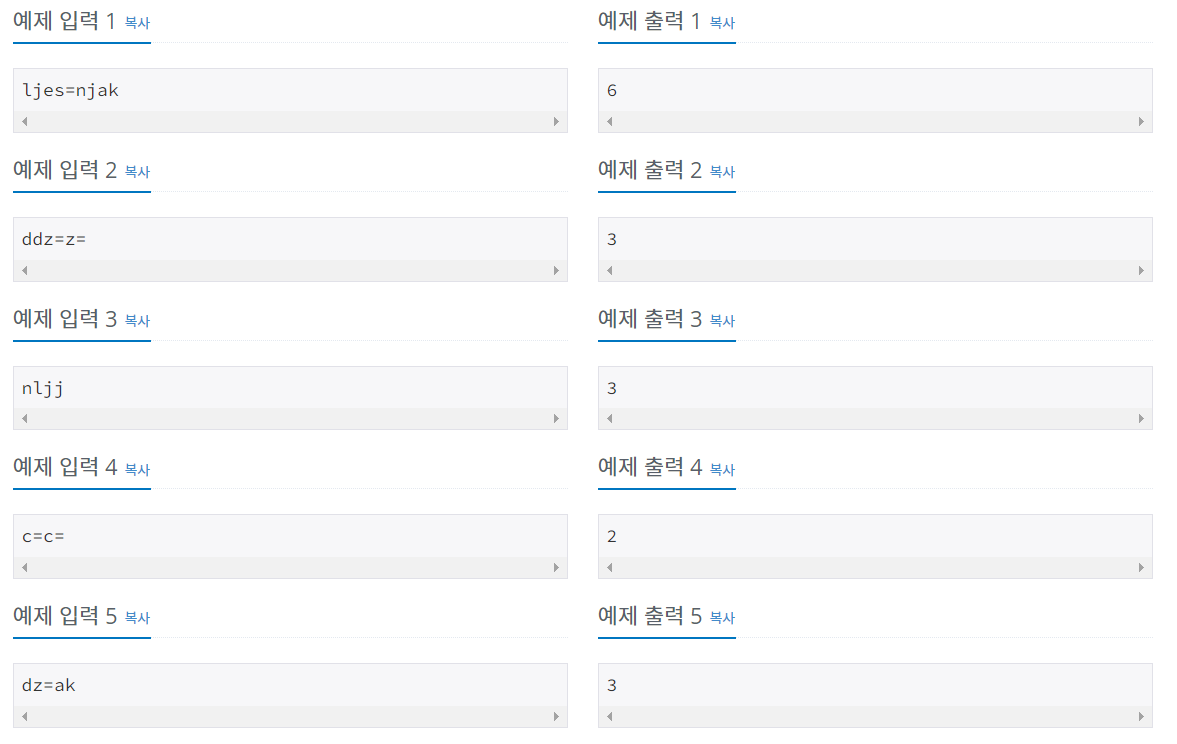Click the 예제 입력 4 heading
1177x744 pixels.
point(62,468)
